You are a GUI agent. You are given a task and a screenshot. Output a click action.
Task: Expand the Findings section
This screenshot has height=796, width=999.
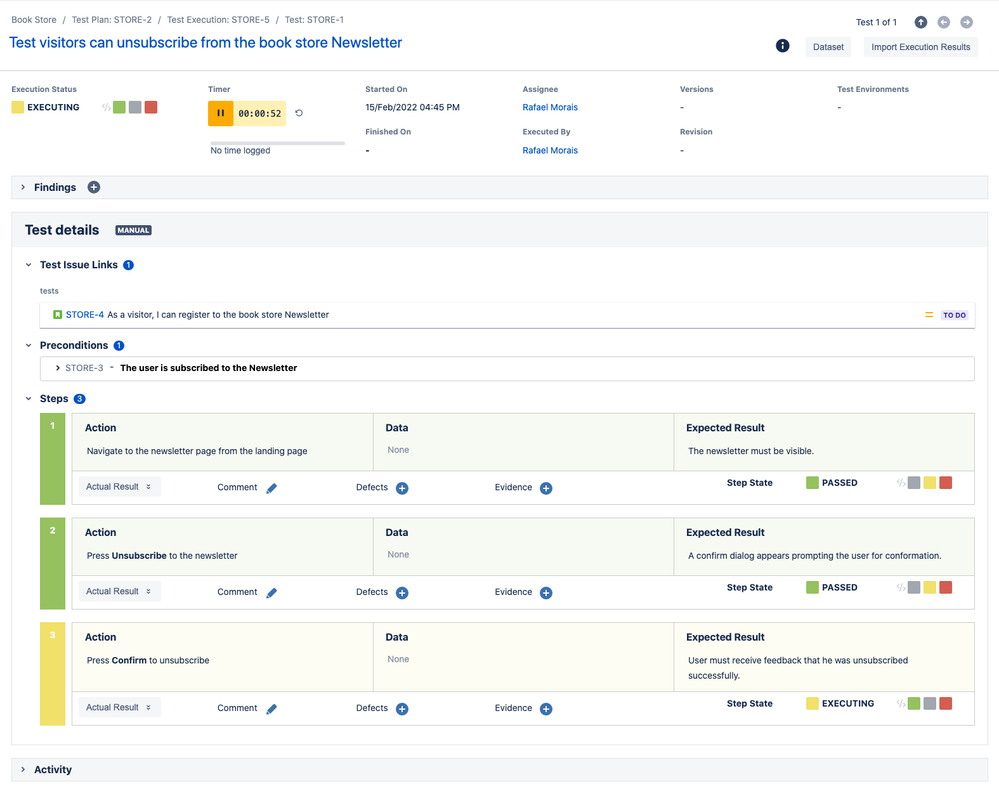[23, 187]
